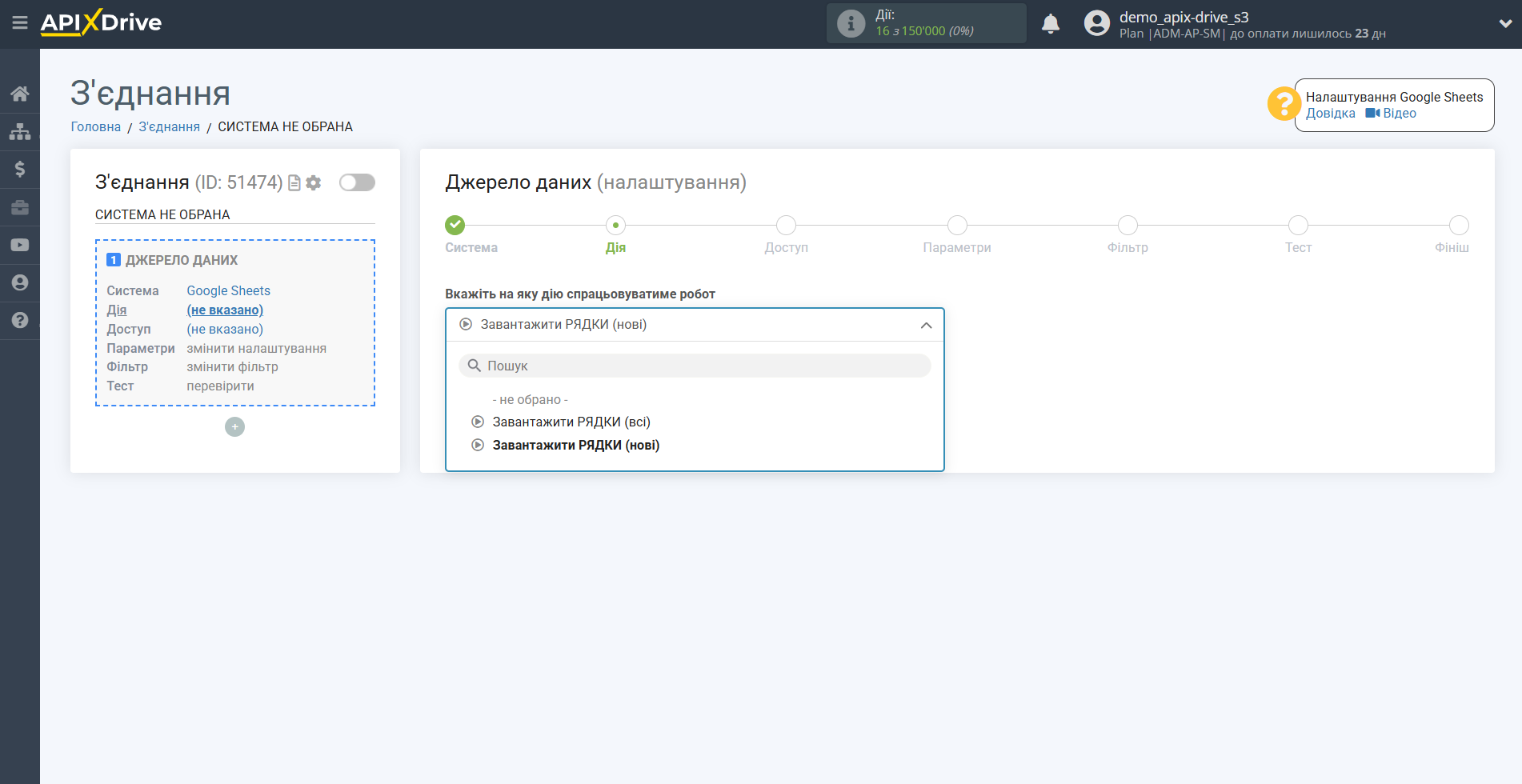Open the connections sitemap sidebar icon
The image size is (1522, 784).
click(x=20, y=131)
